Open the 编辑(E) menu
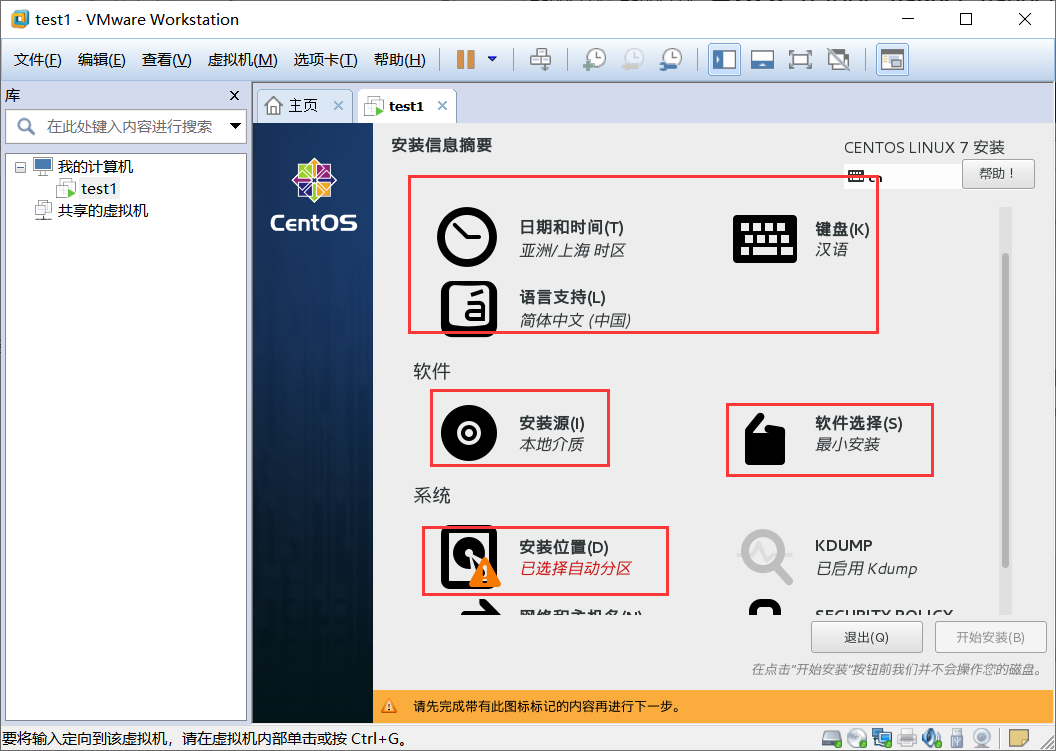Viewport: 1056px width, 751px height. pyautogui.click(x=102, y=60)
